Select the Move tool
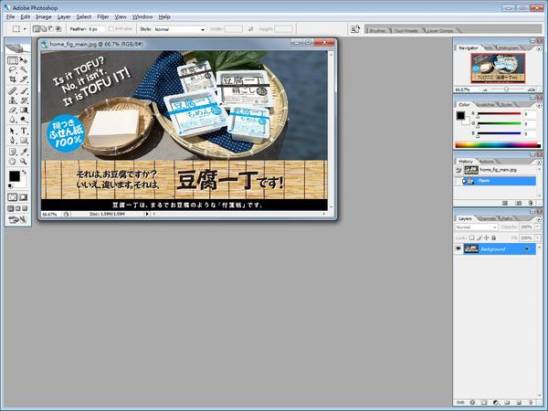548x411 pixels. tap(24, 60)
